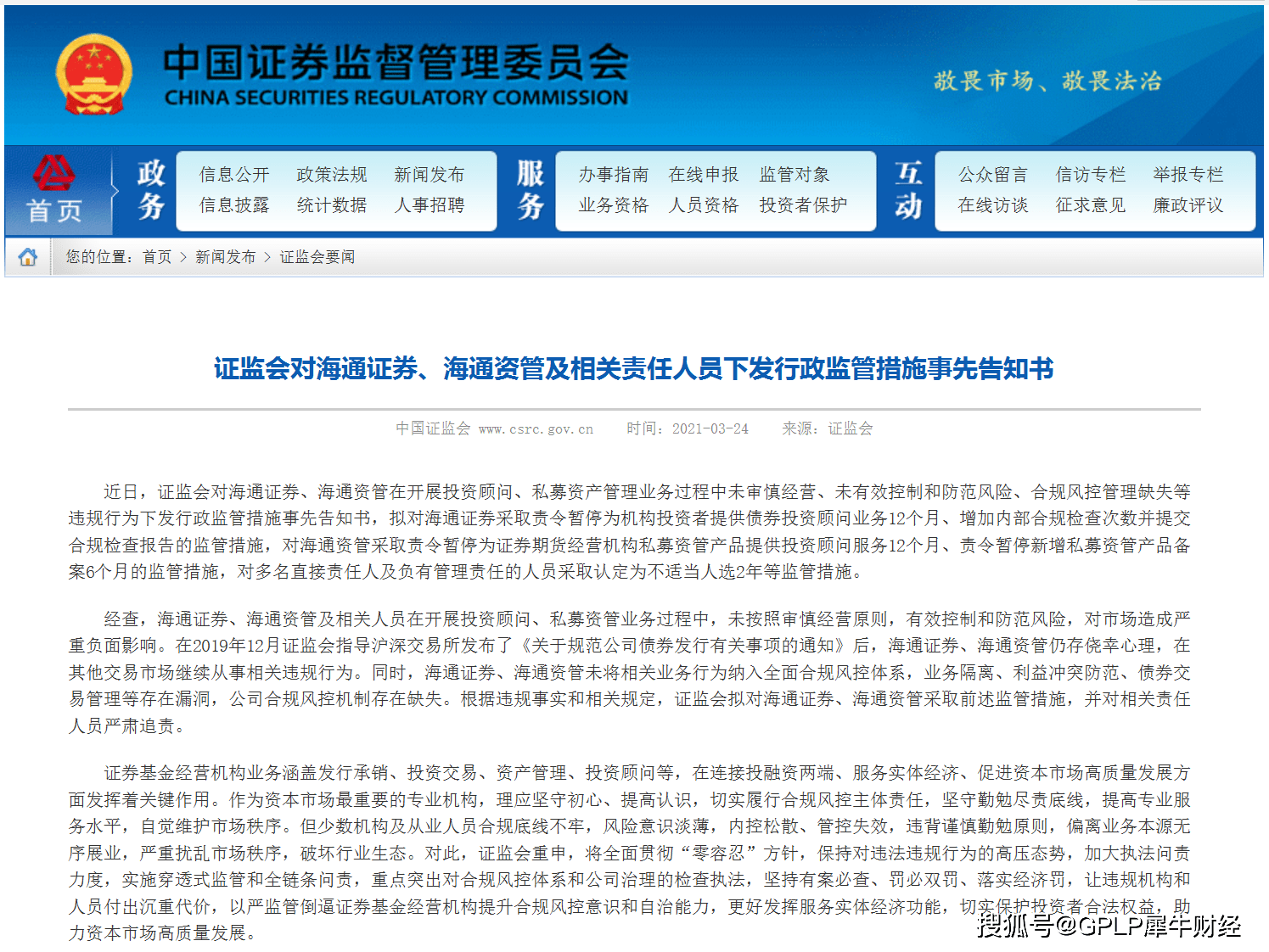Click the slogan 敬畏市场、敬畏法治

(x=1047, y=81)
